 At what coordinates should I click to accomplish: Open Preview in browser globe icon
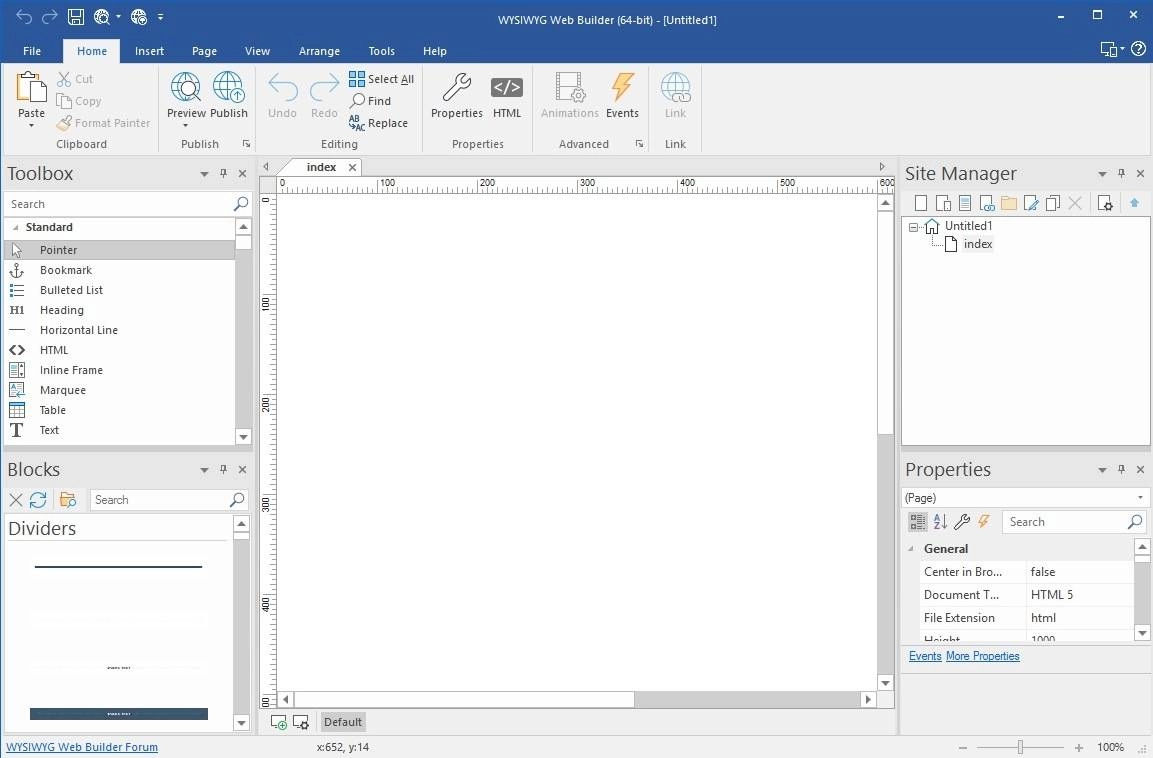click(185, 87)
